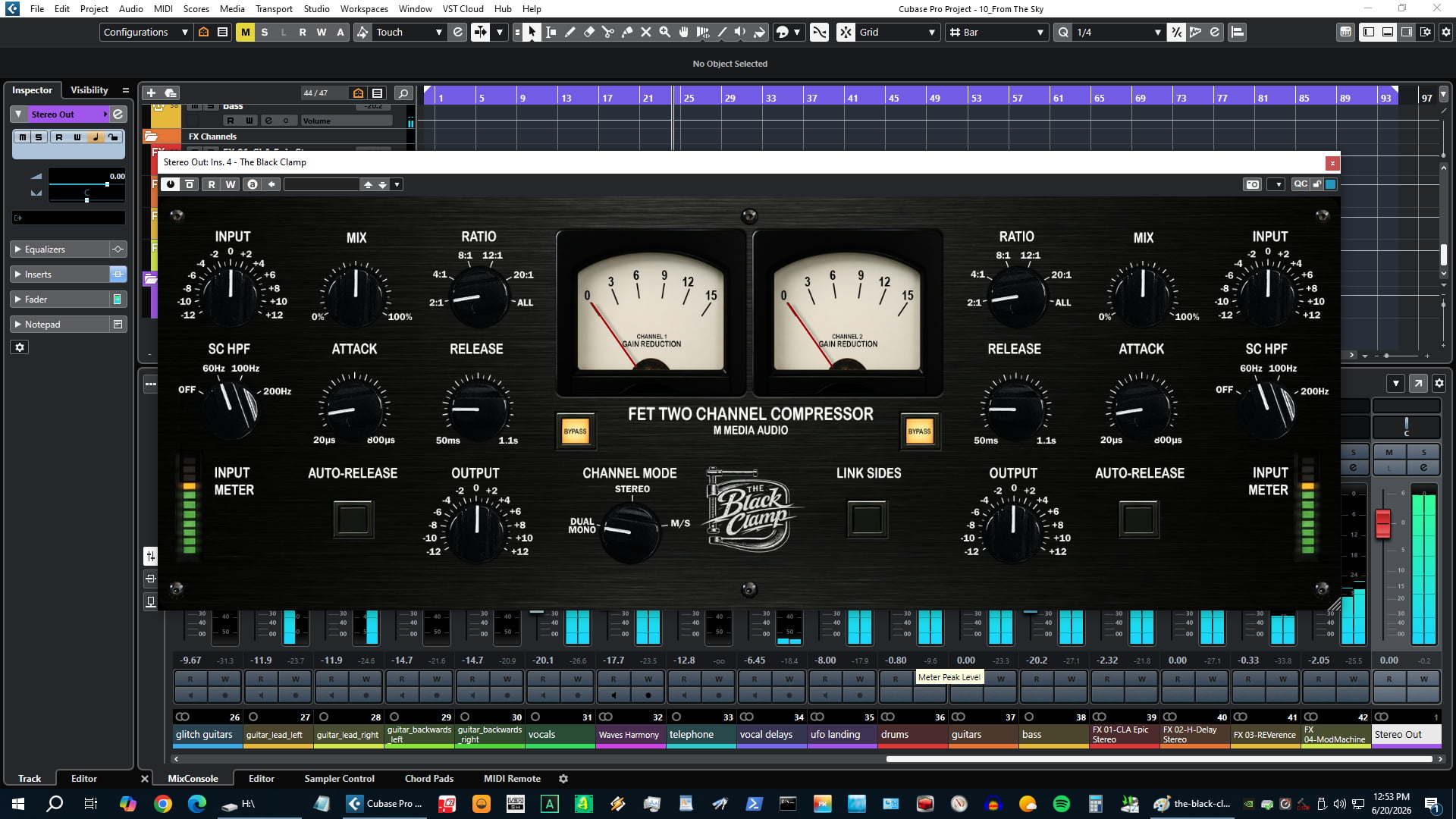Viewport: 1456px width, 819px height.
Task: Open the 1/4 quantize preset dropdown
Action: (x=1119, y=32)
